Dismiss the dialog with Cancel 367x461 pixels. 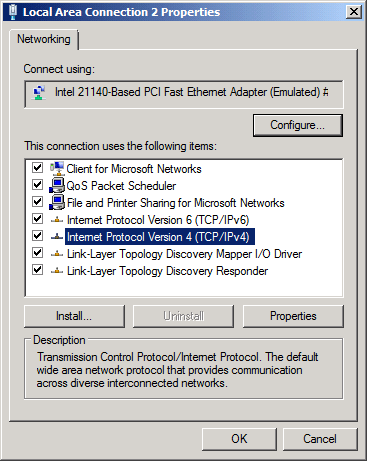[x=320, y=439]
